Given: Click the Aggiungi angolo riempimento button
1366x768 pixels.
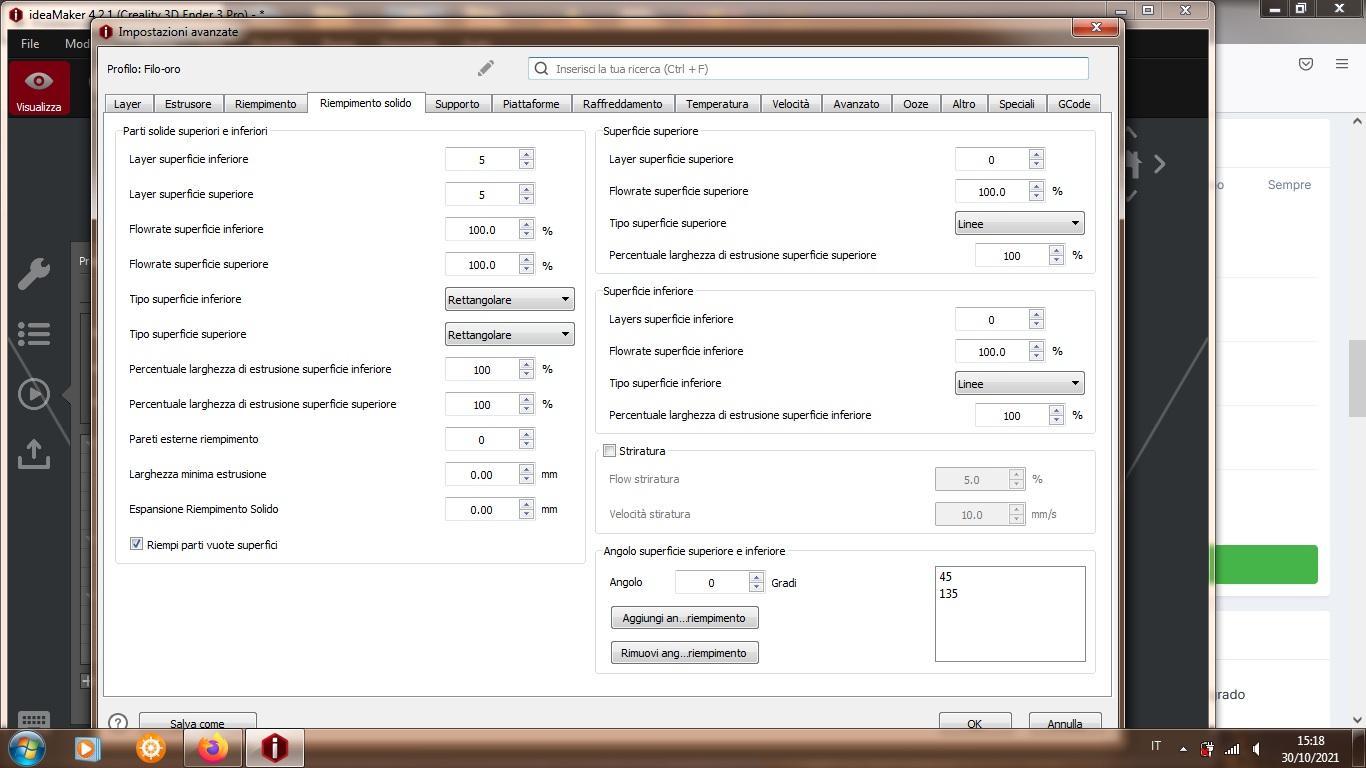Looking at the screenshot, I should click(684, 618).
